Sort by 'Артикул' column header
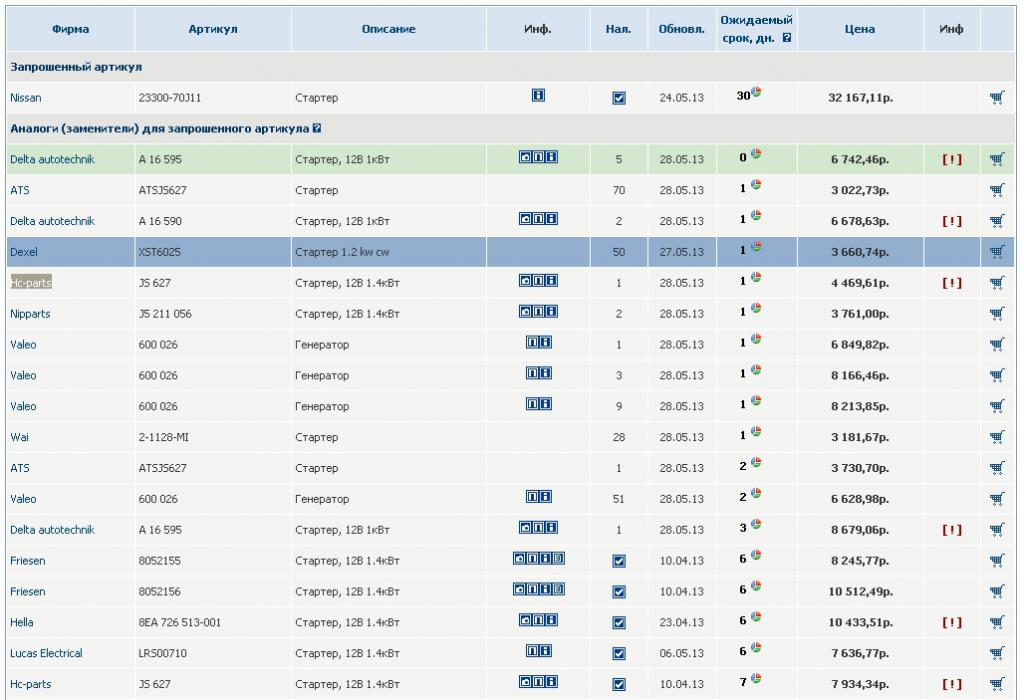The image size is (1024, 700). tap(213, 29)
